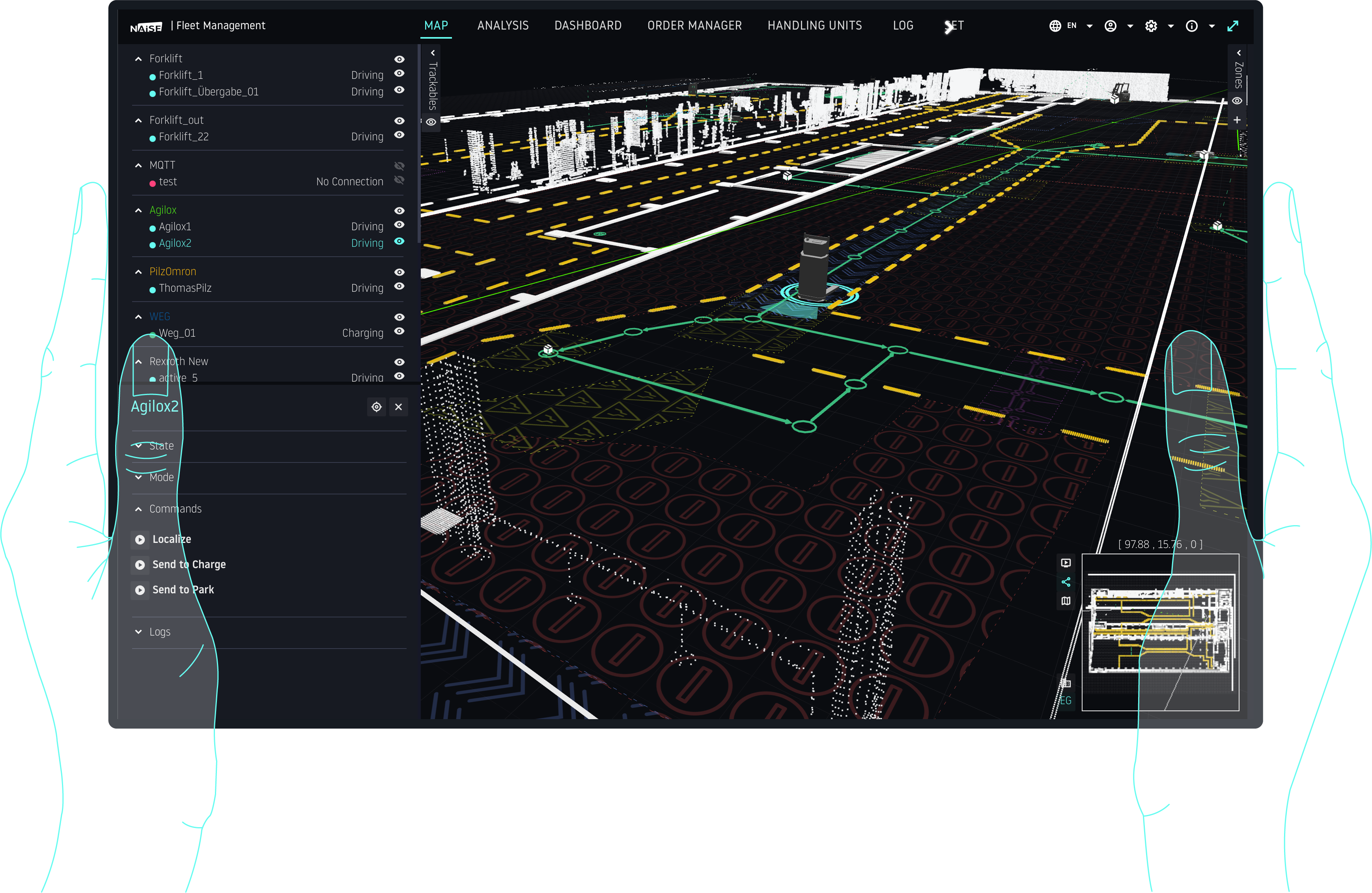The image size is (1372, 893).
Task: Click the minimap floor plan thumbnail
Action: click(1160, 632)
